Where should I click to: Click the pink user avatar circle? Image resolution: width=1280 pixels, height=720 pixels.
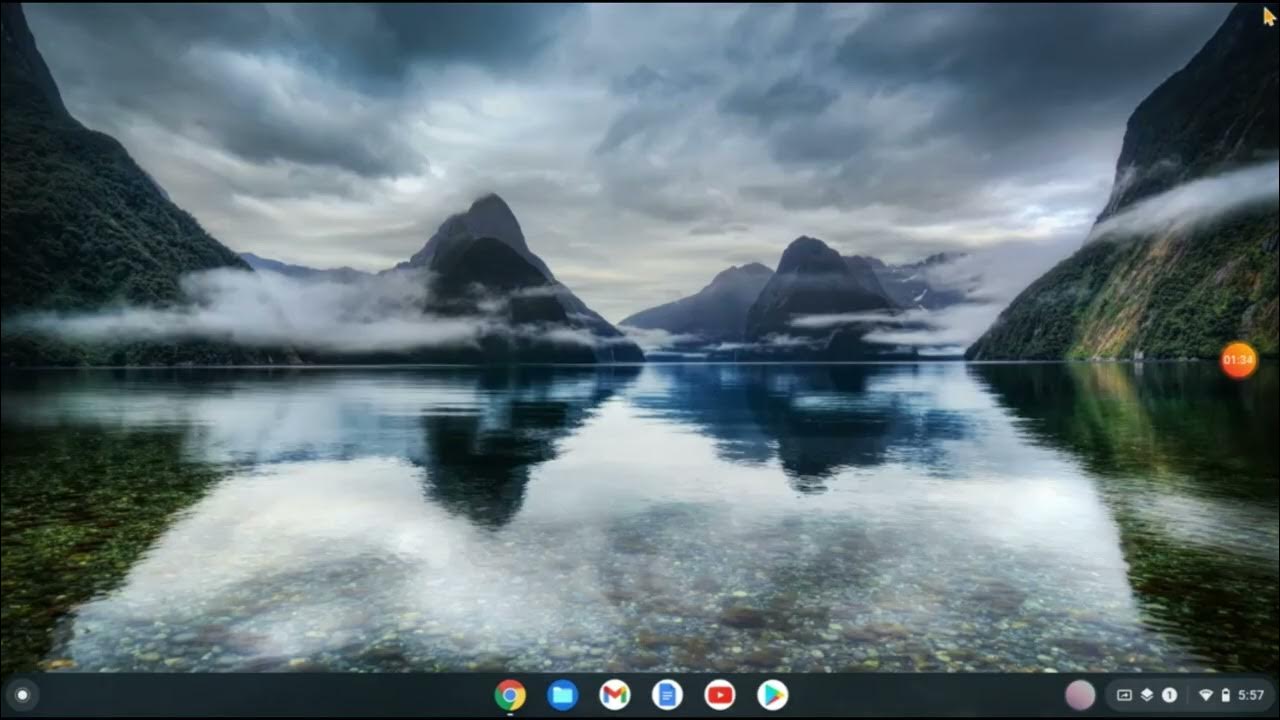click(1080, 695)
